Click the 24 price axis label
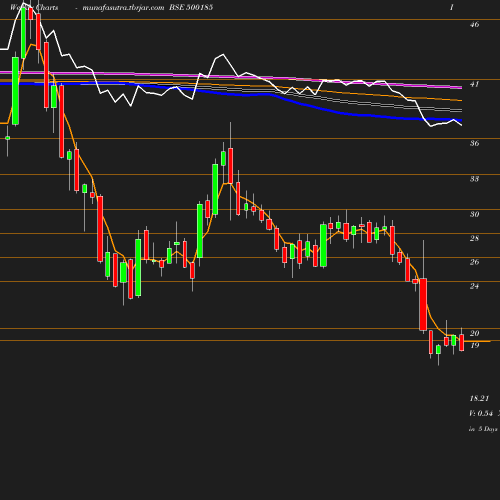 pyautogui.click(x=474, y=286)
